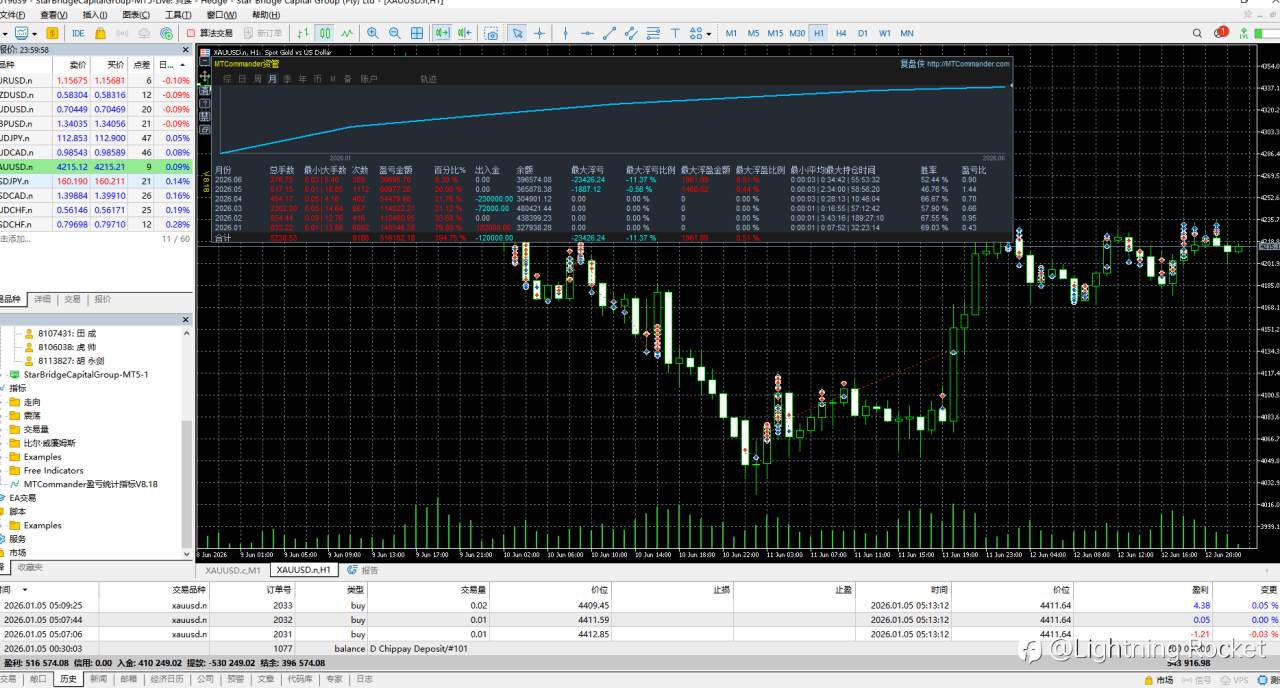Close the Navigator panel
This screenshot has height=688, width=1280.
click(x=185, y=319)
